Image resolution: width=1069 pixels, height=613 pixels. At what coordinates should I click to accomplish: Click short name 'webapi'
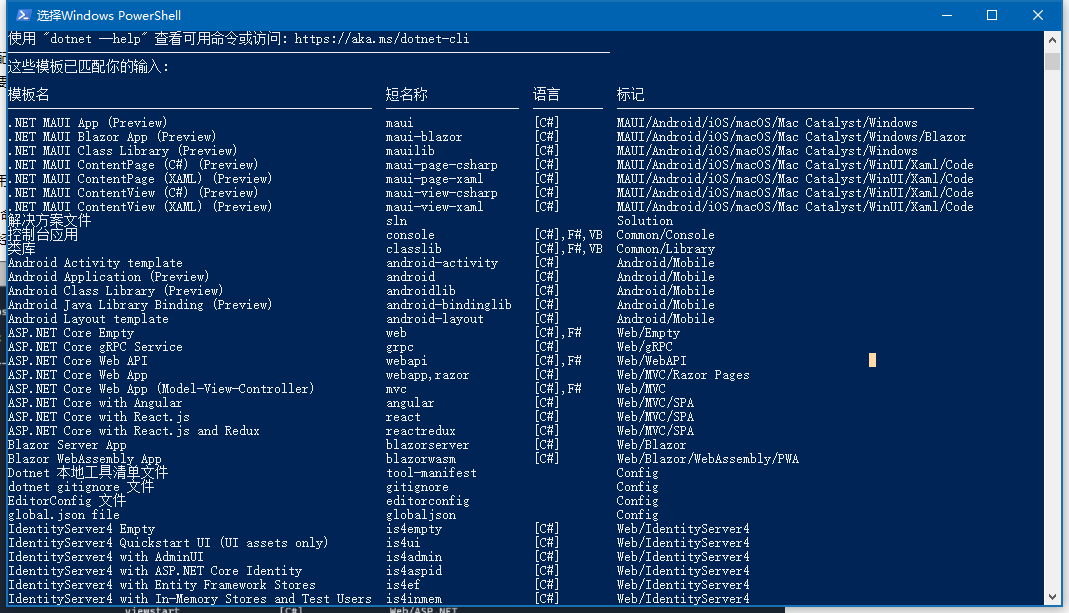coord(406,361)
